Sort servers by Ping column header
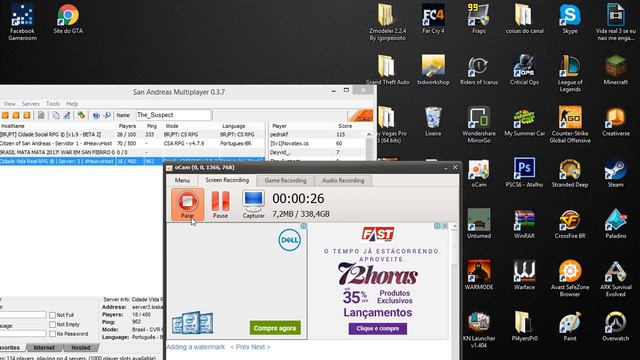640x360 pixels. pos(152,126)
